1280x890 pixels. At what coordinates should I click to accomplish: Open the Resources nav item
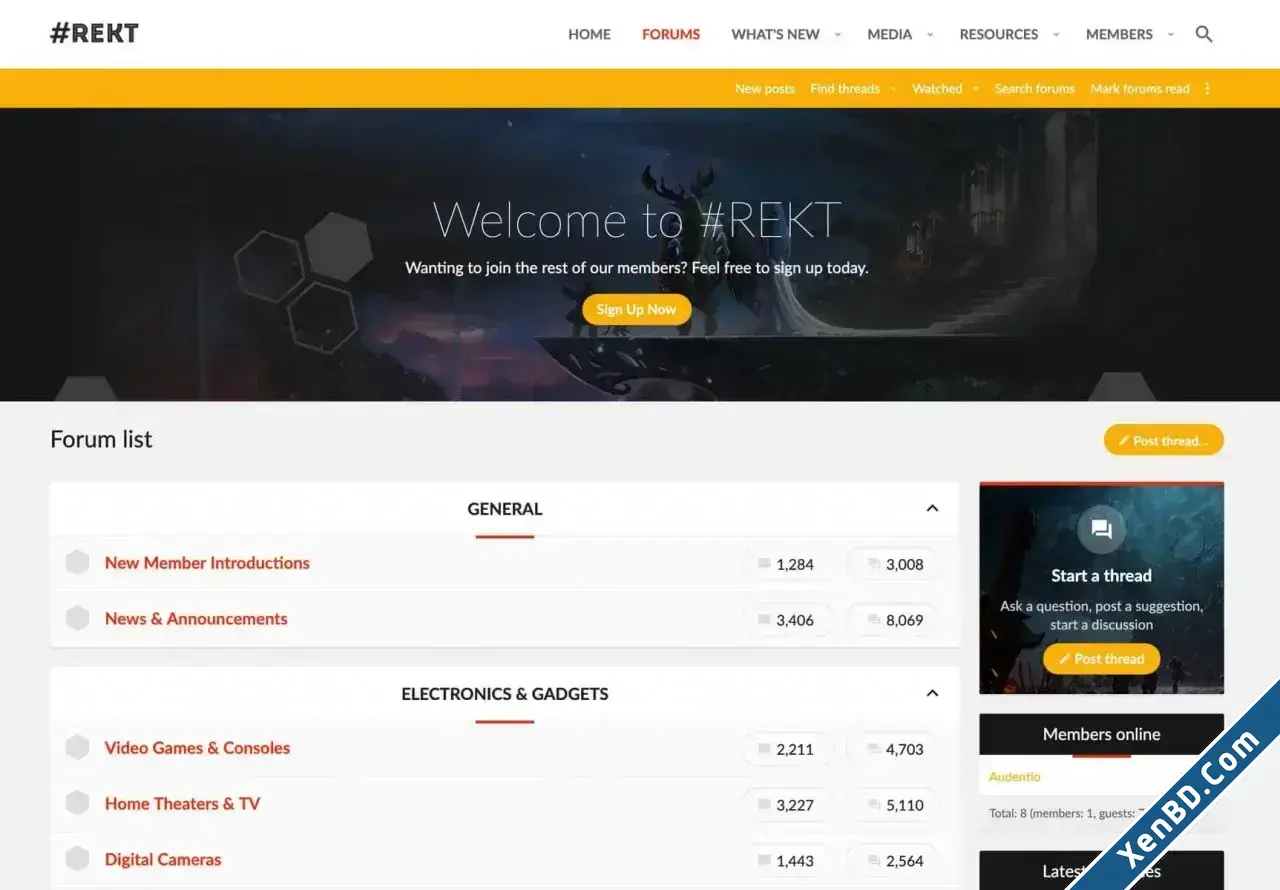[x=998, y=34]
